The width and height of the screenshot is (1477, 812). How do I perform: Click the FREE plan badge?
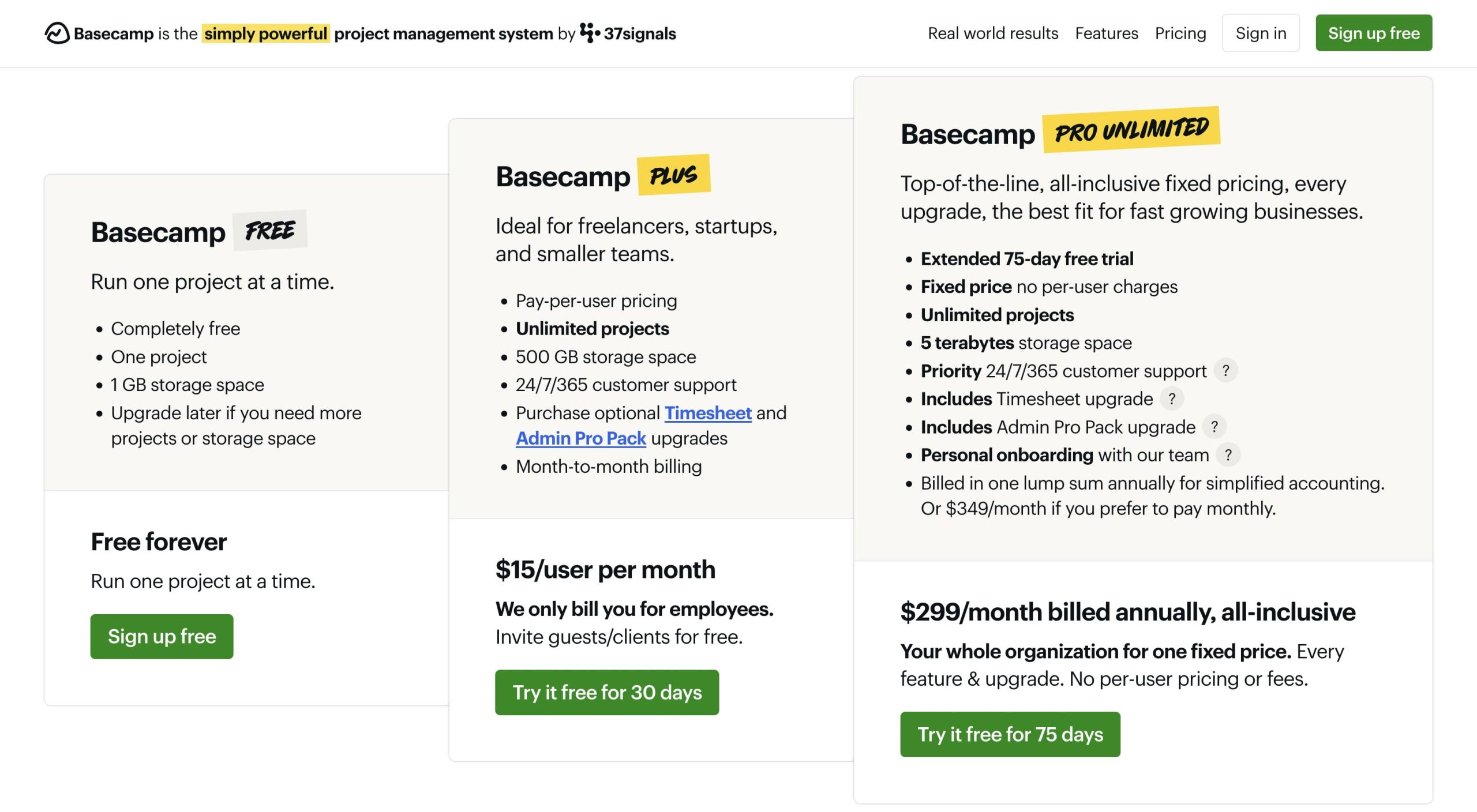tap(270, 231)
